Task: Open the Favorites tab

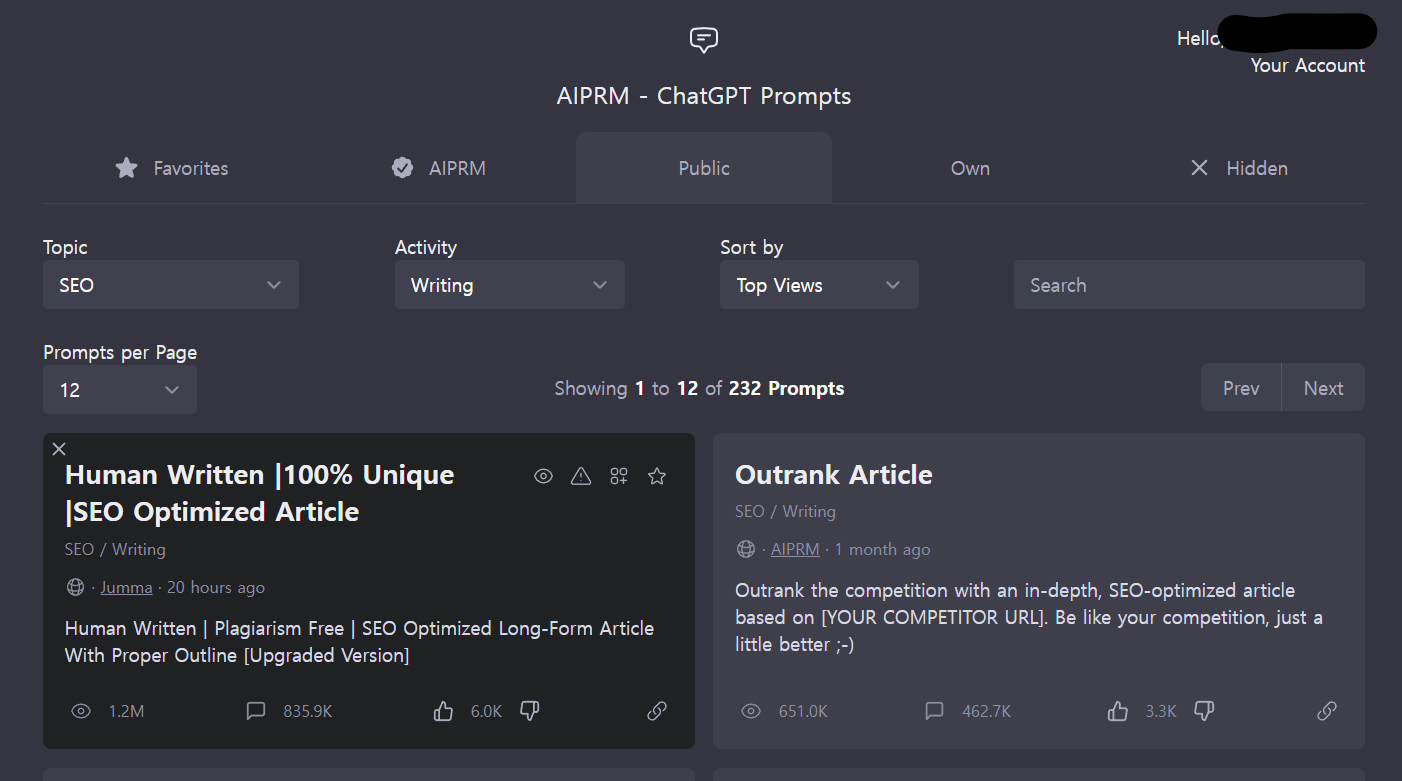Action: 171,168
